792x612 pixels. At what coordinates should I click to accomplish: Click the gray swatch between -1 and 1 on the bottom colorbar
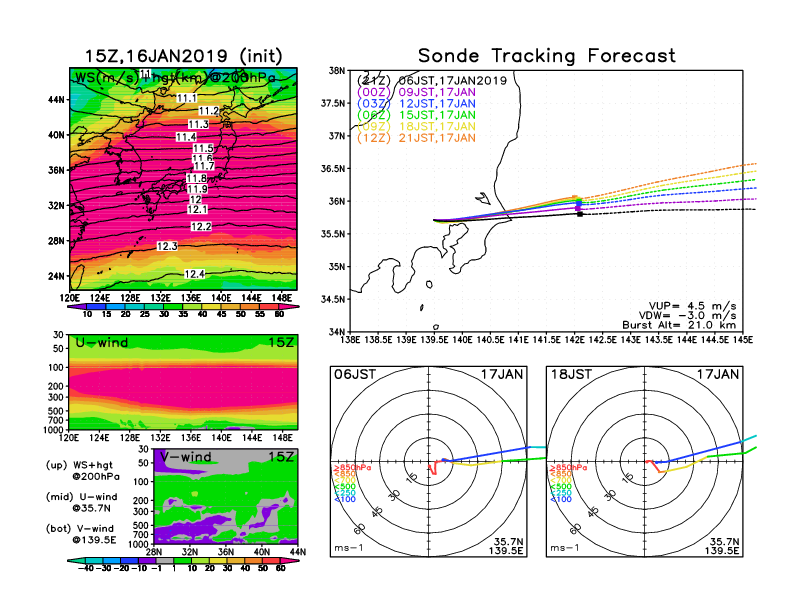pos(164,560)
